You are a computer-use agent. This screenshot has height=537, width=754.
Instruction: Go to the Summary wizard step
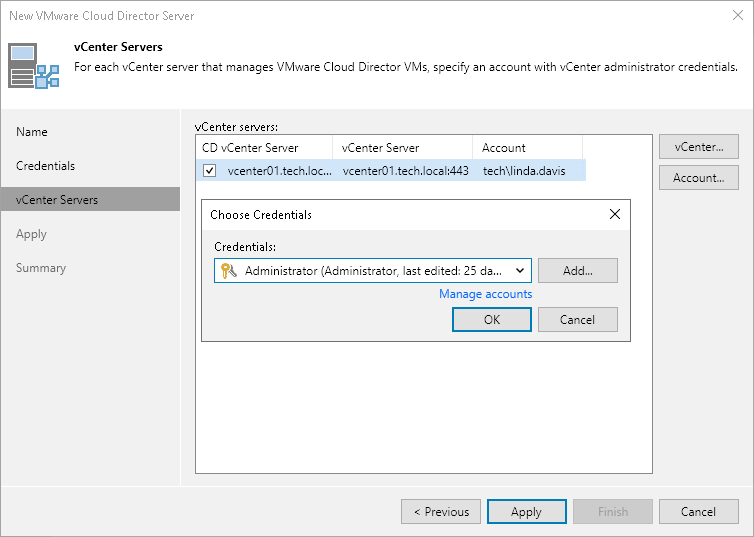[41, 268]
